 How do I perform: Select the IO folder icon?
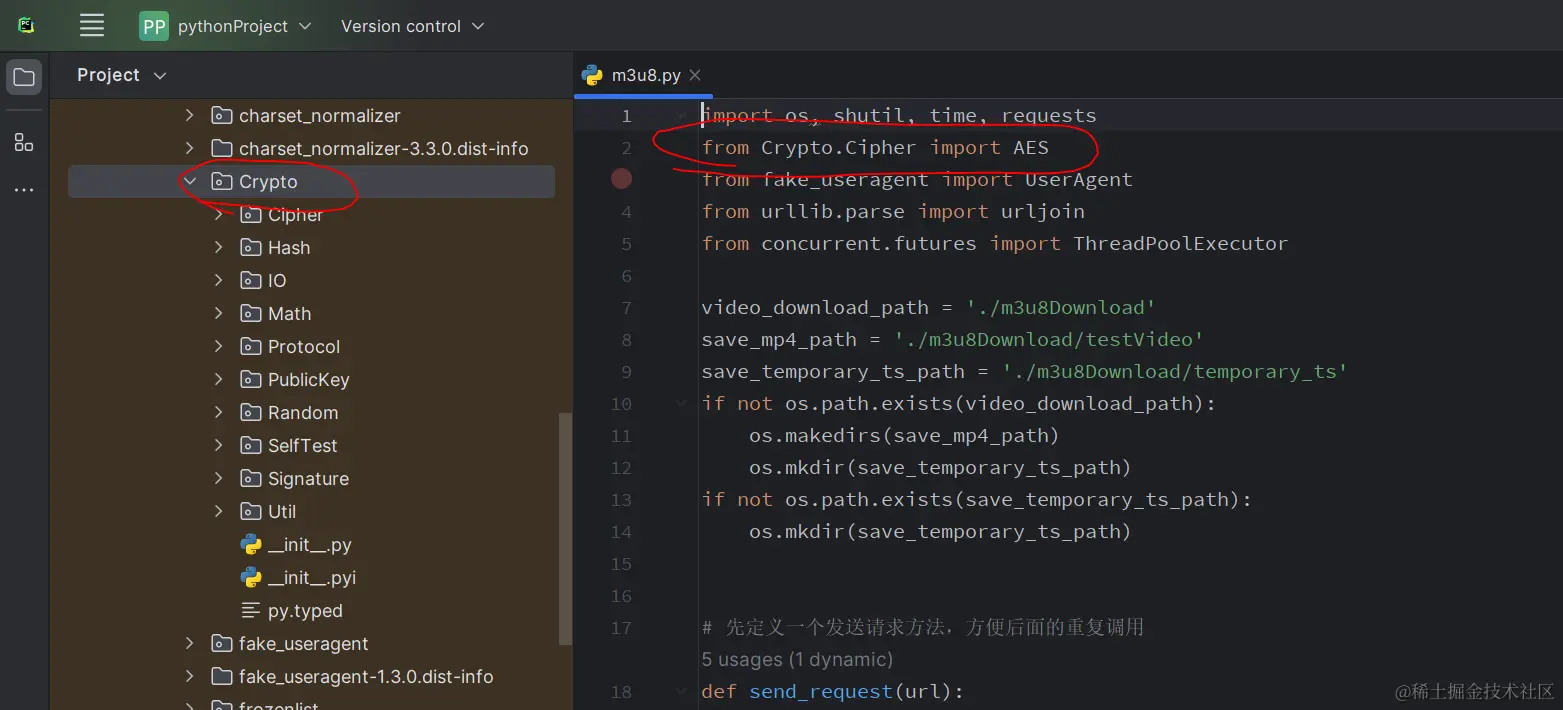pos(251,281)
